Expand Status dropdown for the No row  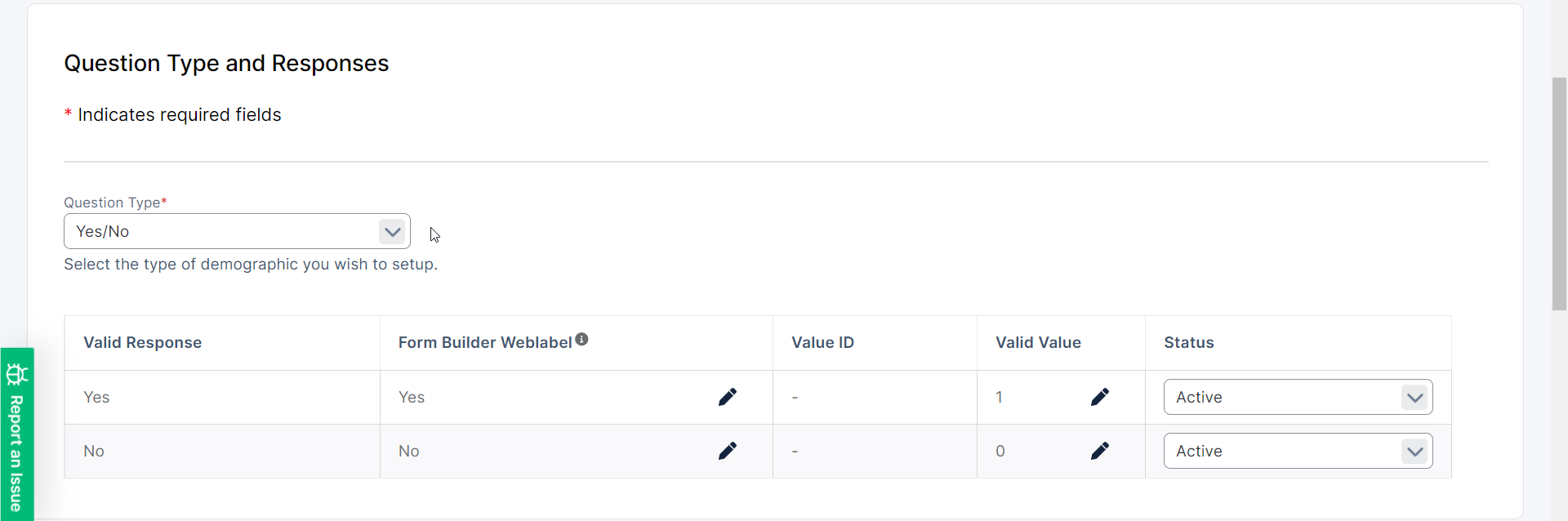pos(1298,451)
